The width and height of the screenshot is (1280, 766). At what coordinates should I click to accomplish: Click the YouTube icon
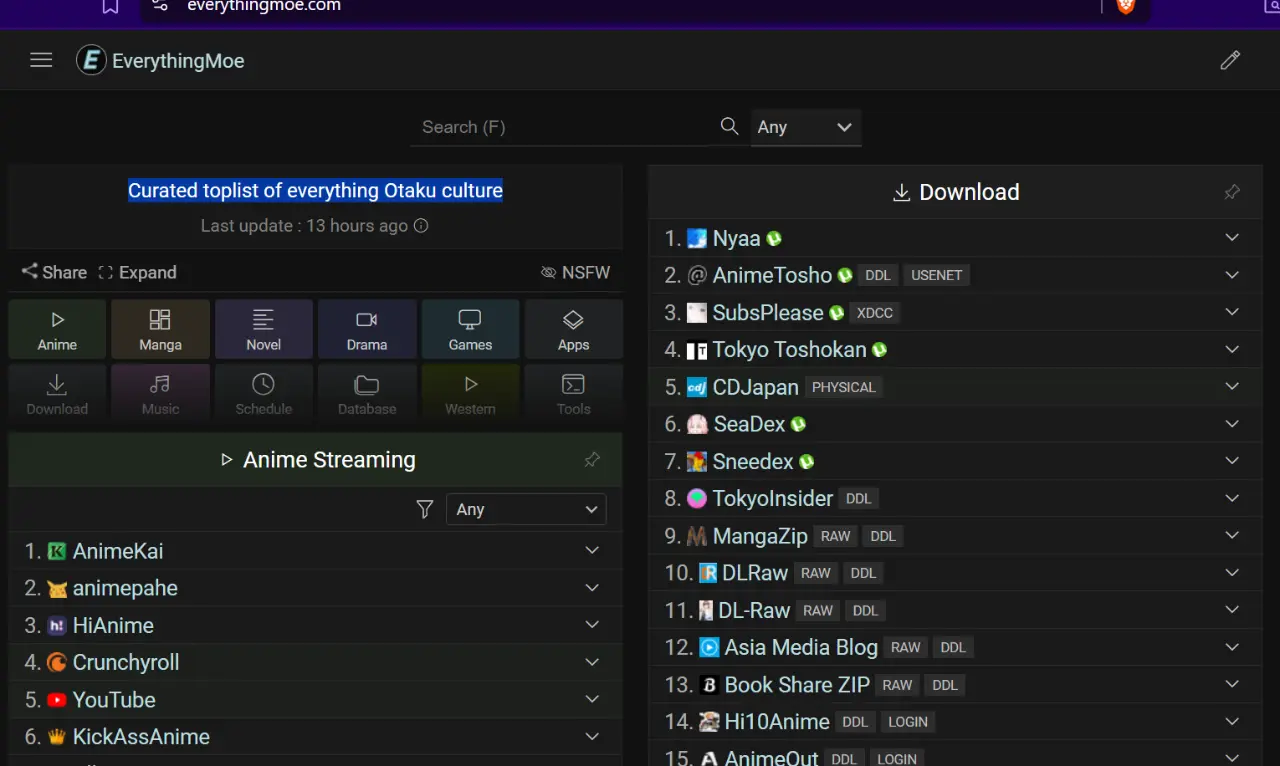[57, 700]
